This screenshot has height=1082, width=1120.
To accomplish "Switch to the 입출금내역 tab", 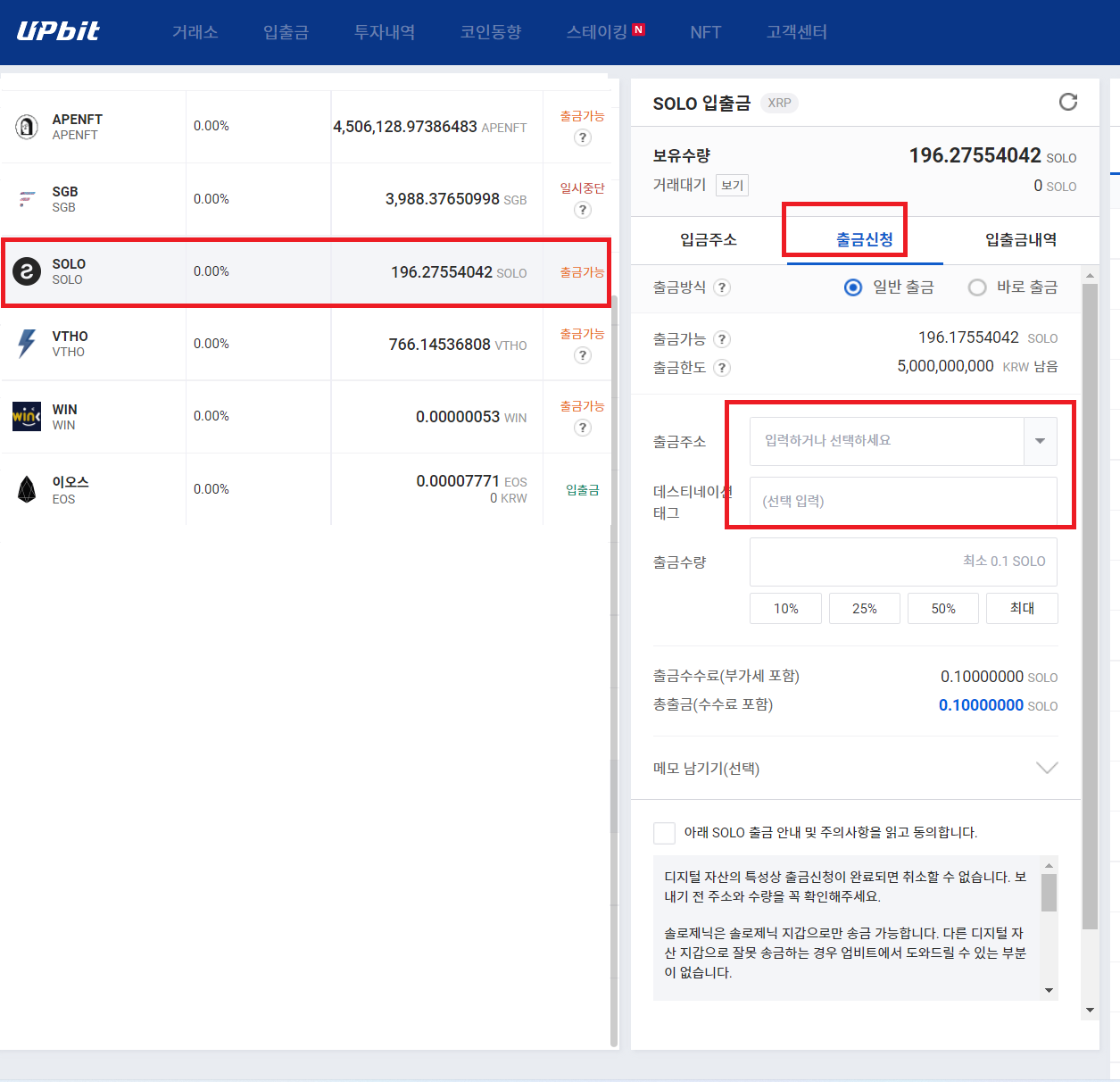I will (x=1021, y=240).
